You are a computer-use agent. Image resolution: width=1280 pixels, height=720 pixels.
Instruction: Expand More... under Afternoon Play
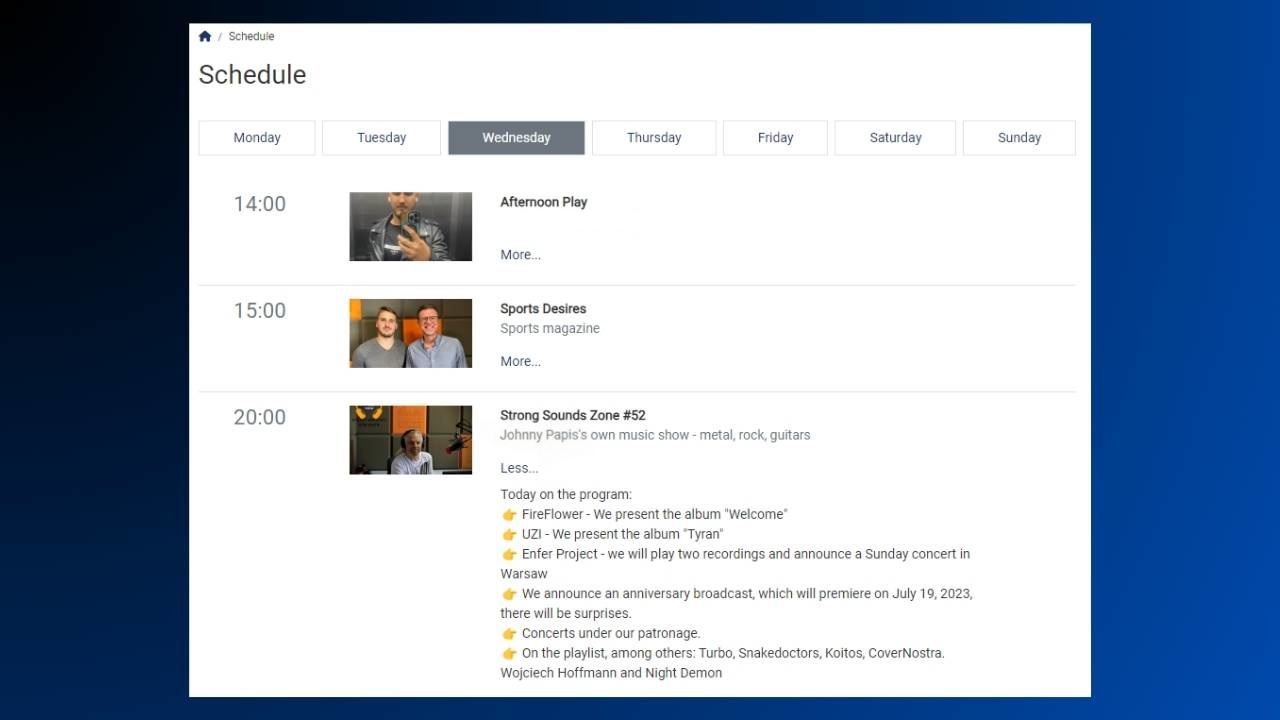[520, 255]
